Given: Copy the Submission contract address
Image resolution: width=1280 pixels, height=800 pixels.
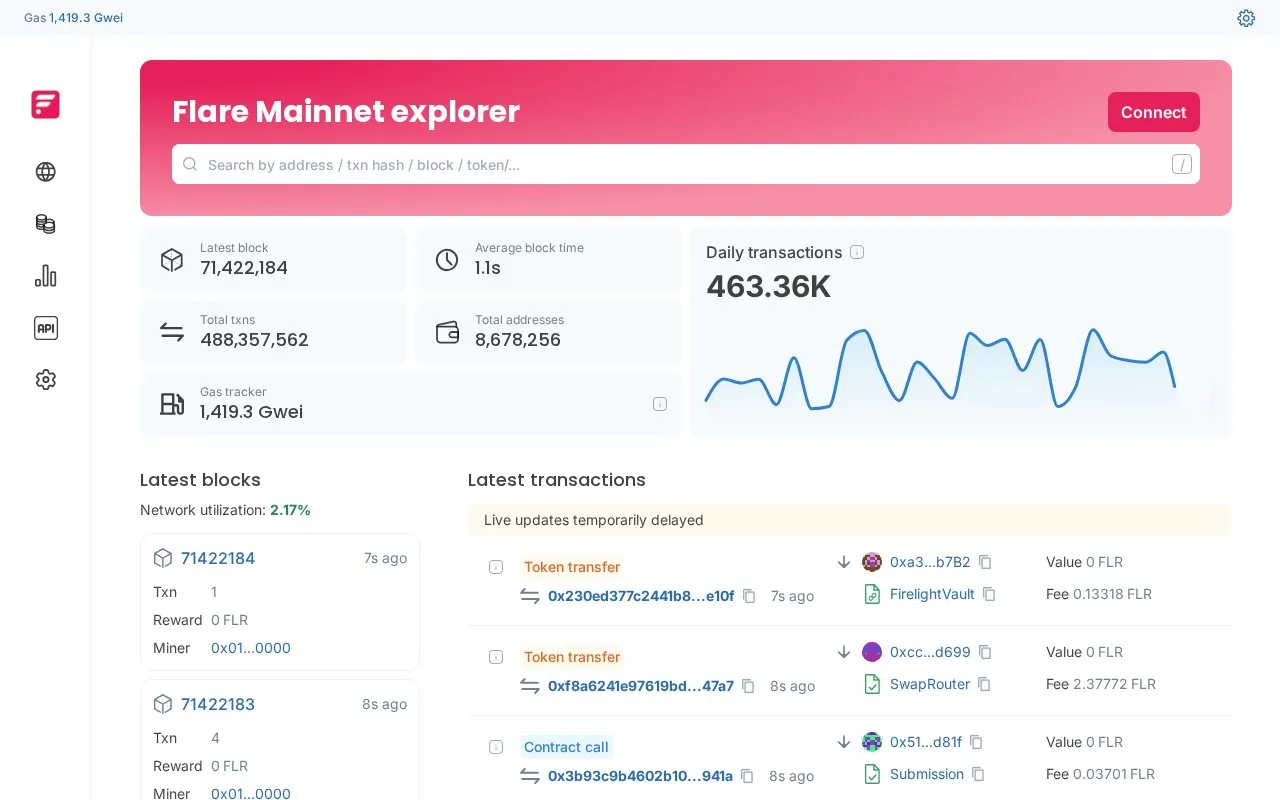Looking at the screenshot, I should tap(978, 774).
